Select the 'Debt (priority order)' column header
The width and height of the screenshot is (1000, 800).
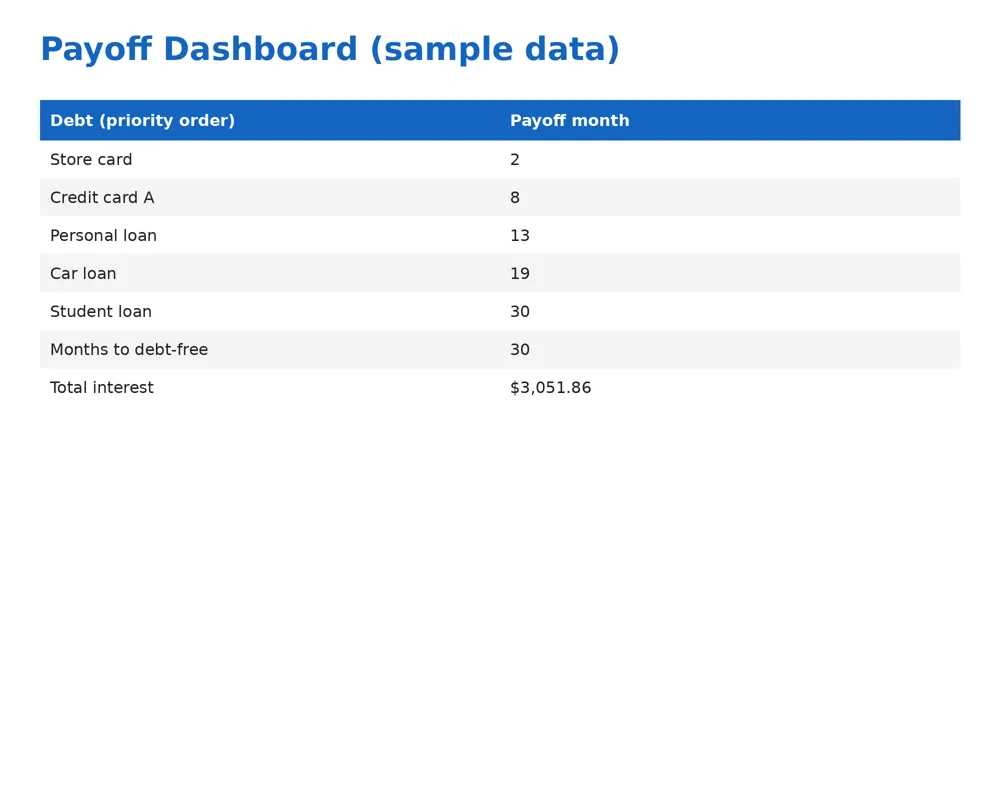pyautogui.click(x=270, y=121)
